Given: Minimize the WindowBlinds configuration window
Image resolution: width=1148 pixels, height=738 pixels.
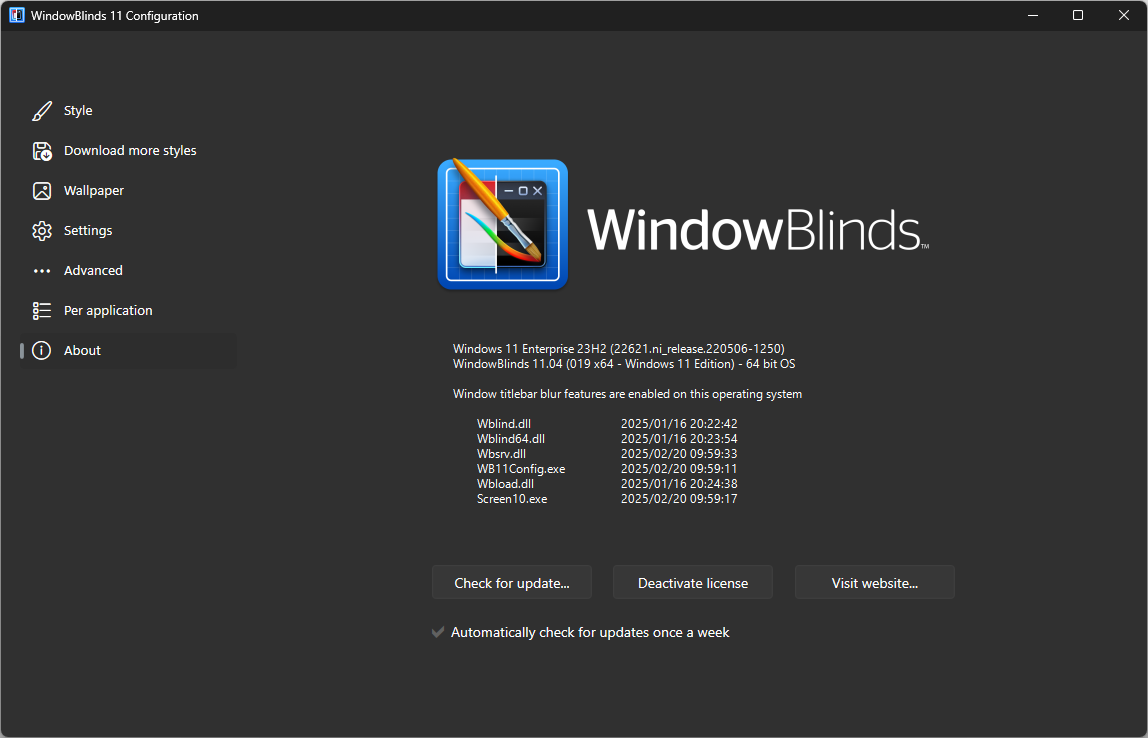Looking at the screenshot, I should pyautogui.click(x=1033, y=15).
